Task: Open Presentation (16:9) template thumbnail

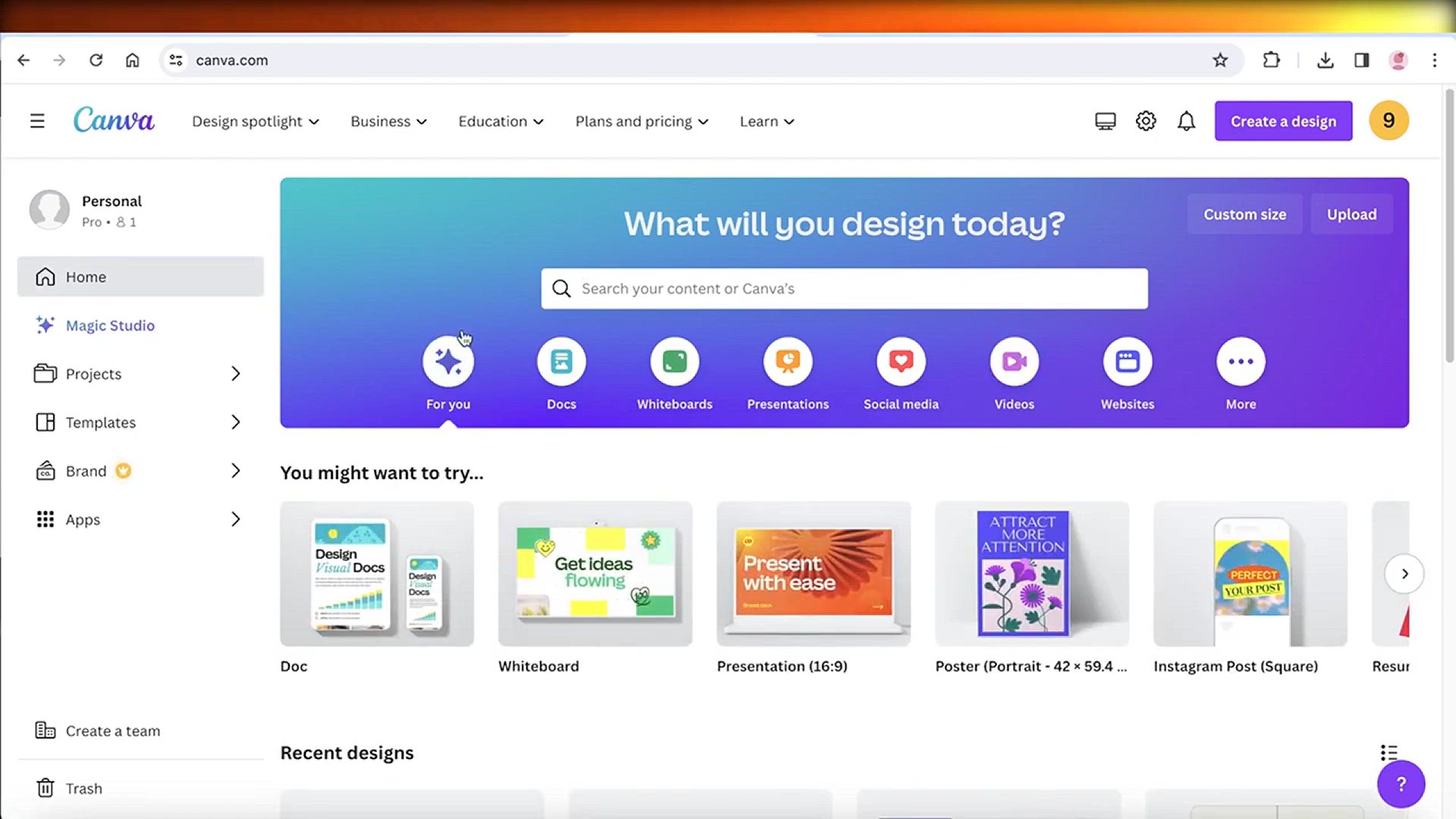Action: pos(814,574)
